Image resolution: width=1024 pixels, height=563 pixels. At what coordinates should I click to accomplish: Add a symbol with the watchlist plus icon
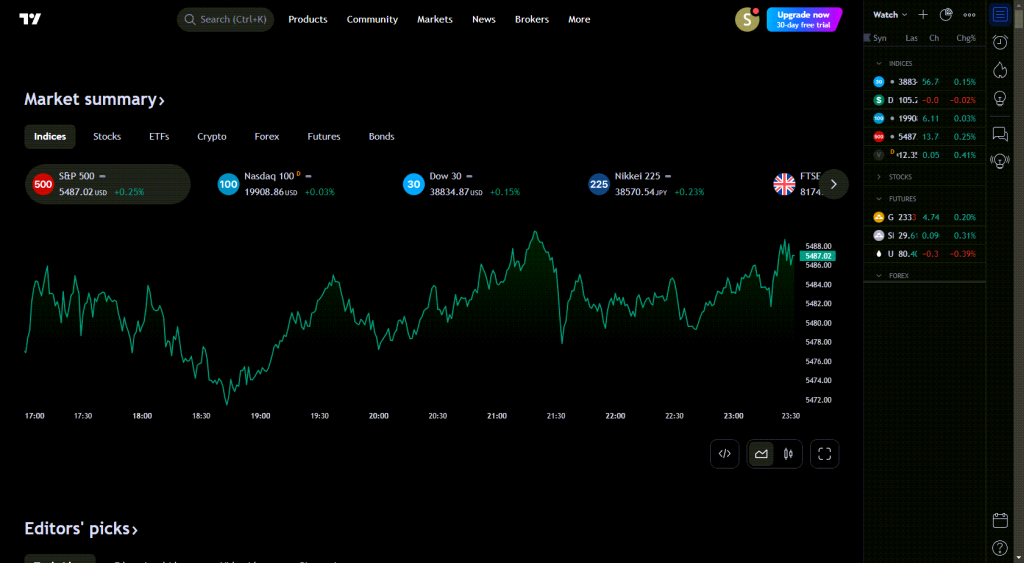tap(923, 14)
